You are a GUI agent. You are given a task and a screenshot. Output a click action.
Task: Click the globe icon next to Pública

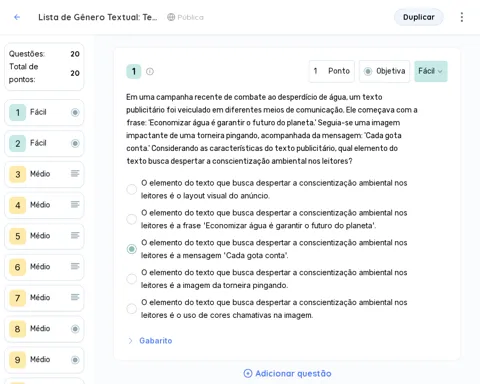pos(171,17)
